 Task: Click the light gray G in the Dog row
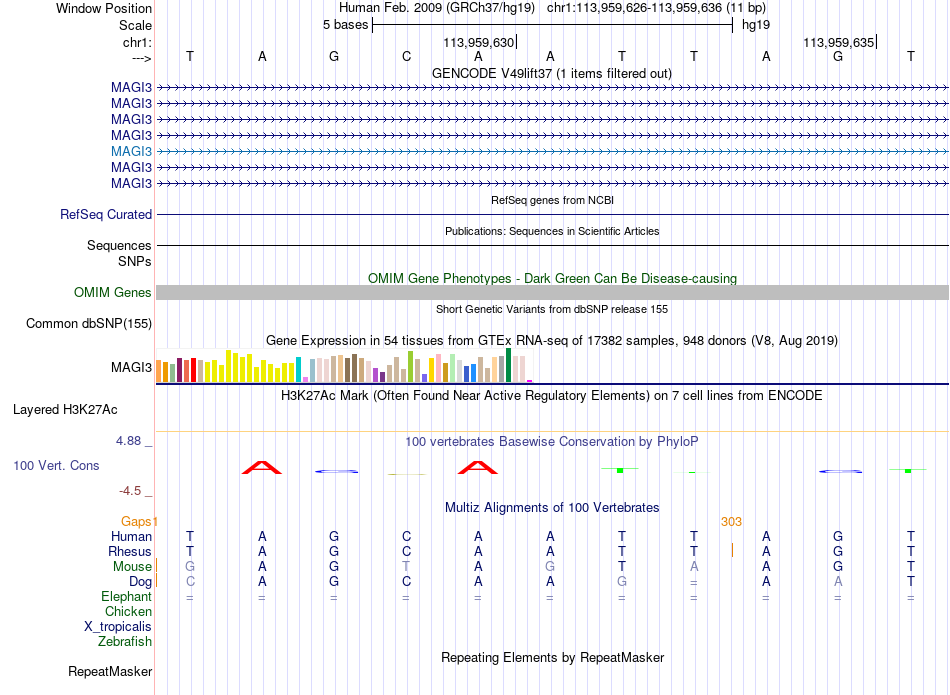coord(622,582)
